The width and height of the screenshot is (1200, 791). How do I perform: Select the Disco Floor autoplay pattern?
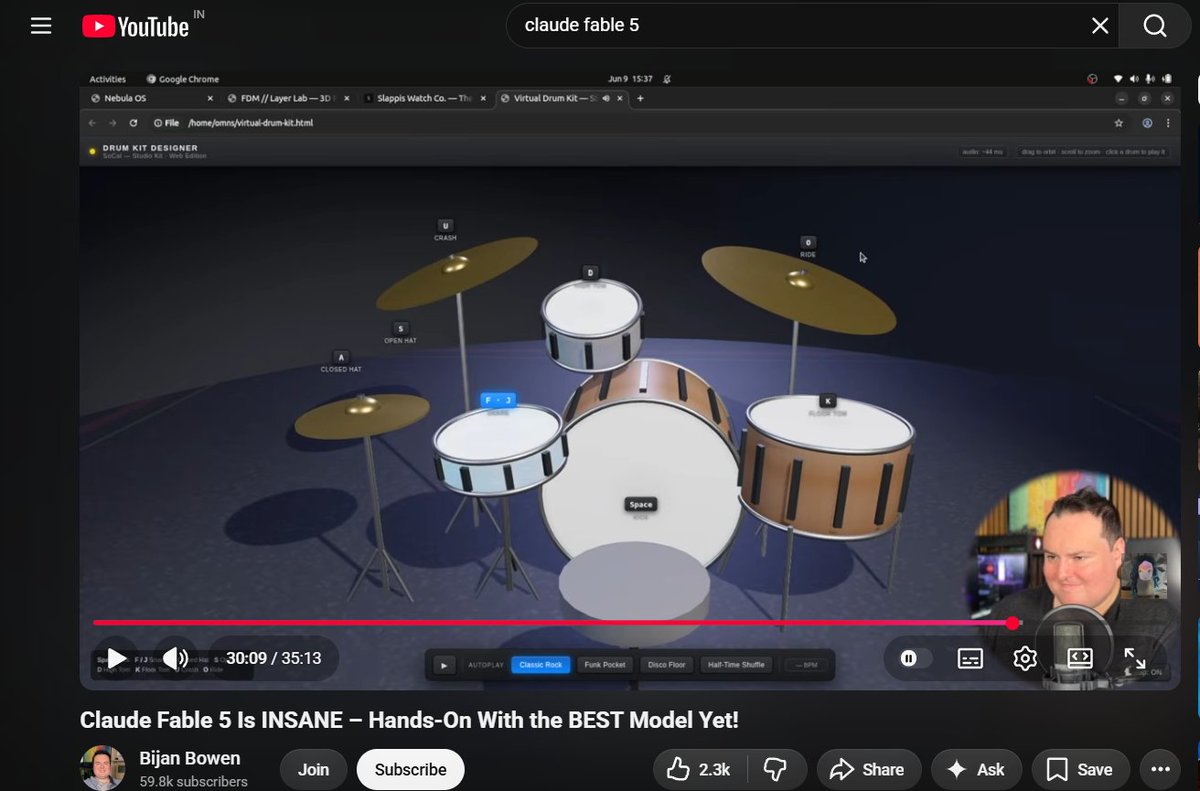[667, 665]
